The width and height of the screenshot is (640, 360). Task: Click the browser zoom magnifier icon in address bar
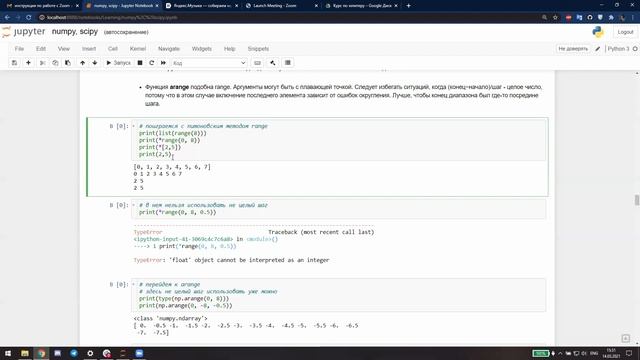coord(544,17)
